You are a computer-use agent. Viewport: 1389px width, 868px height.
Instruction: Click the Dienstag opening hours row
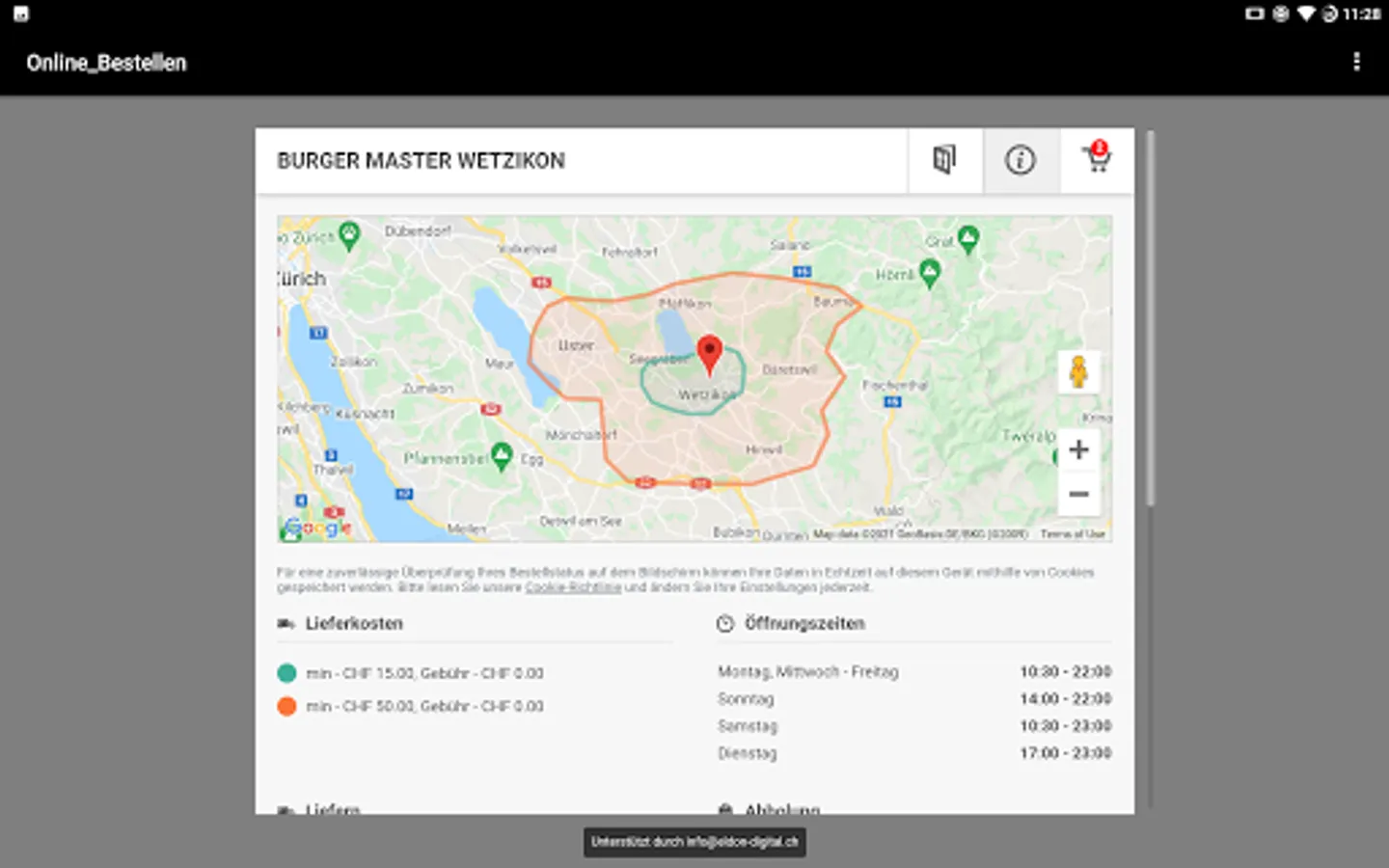tap(914, 752)
